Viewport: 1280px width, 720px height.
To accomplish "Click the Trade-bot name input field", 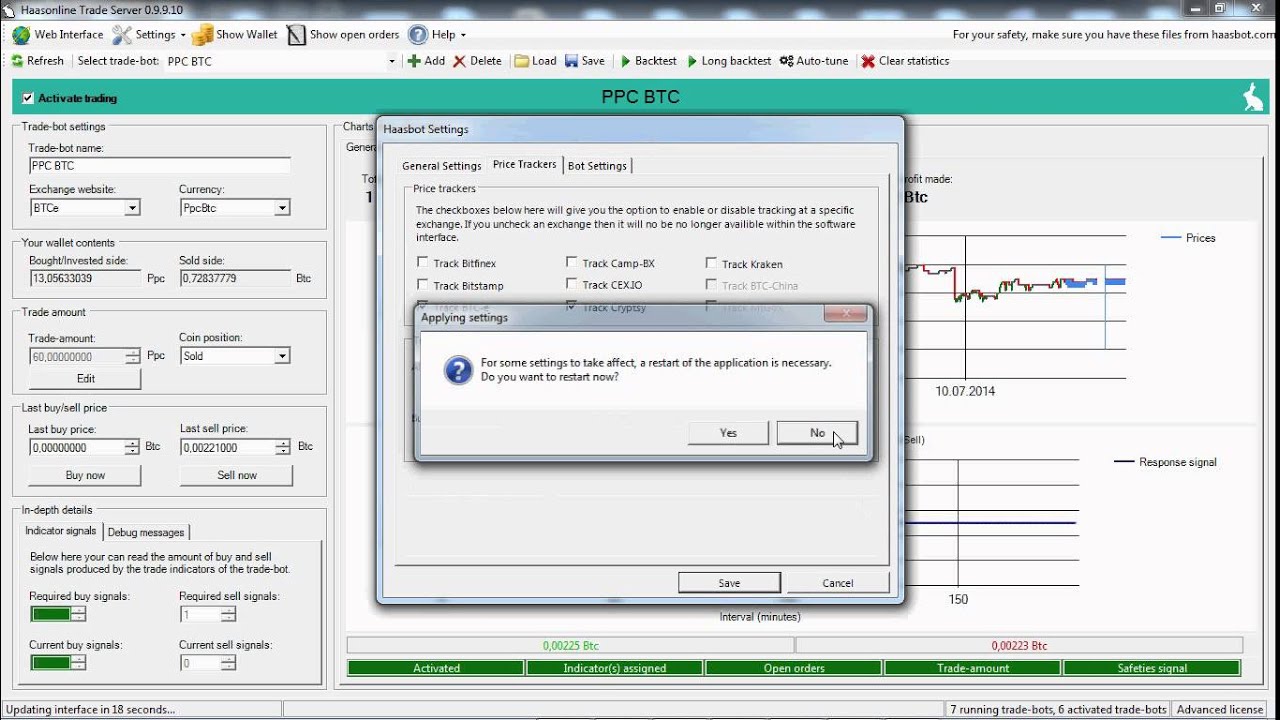I will 160,166.
